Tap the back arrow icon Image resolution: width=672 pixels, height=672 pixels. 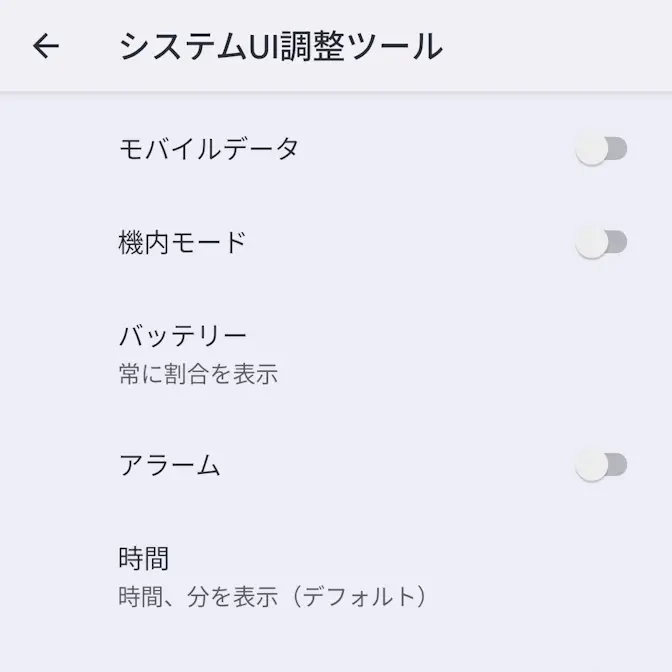46,46
